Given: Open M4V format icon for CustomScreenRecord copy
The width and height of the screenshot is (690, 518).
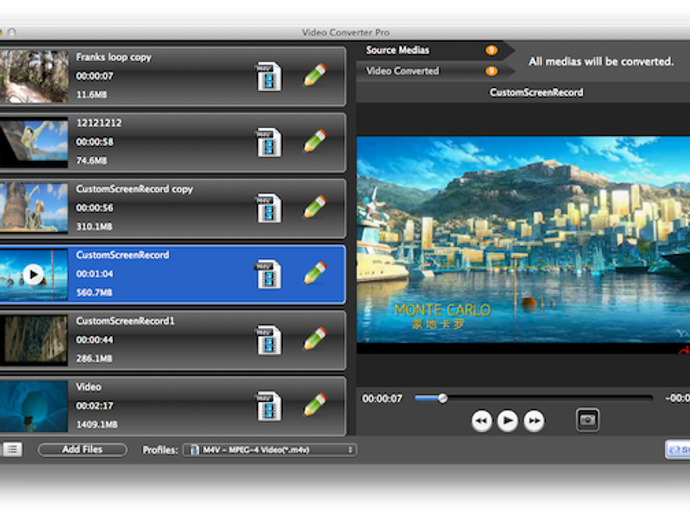Looking at the screenshot, I should [x=268, y=209].
